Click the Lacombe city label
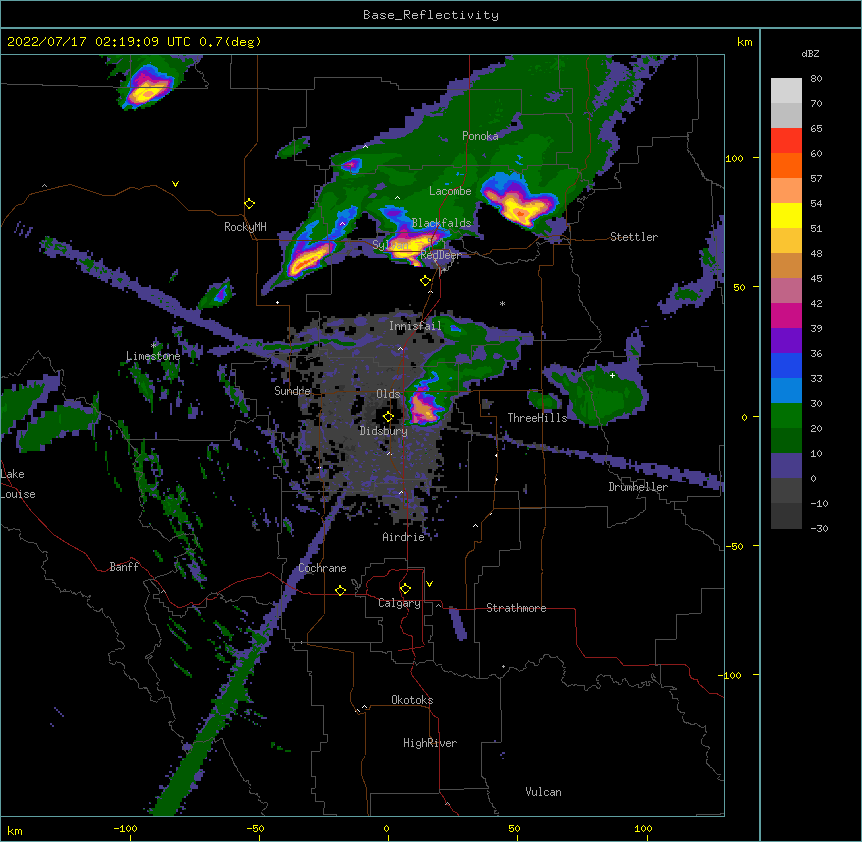Screen dimensions: 862x842 pyautogui.click(x=450, y=191)
